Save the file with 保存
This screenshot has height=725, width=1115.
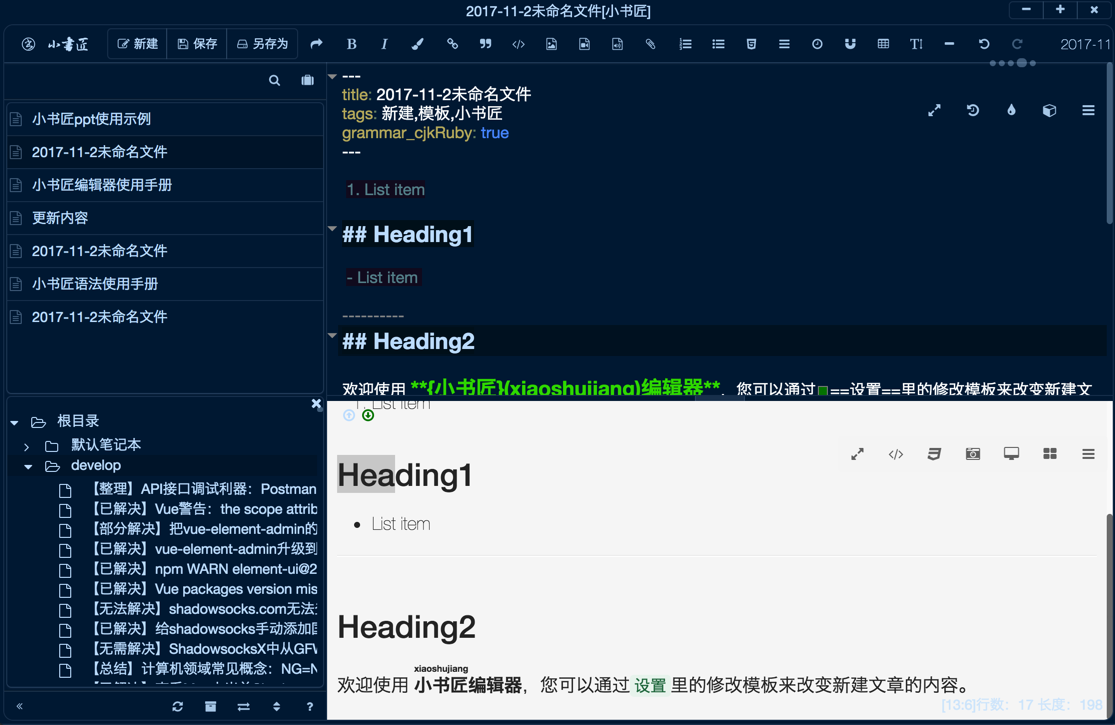(197, 44)
